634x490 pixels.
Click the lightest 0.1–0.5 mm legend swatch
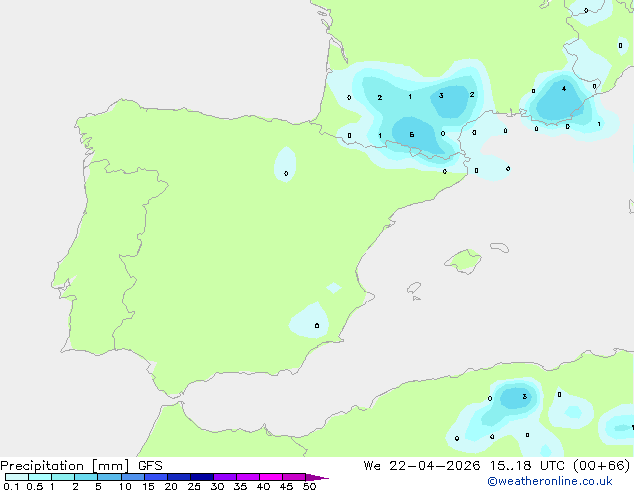pos(17,477)
